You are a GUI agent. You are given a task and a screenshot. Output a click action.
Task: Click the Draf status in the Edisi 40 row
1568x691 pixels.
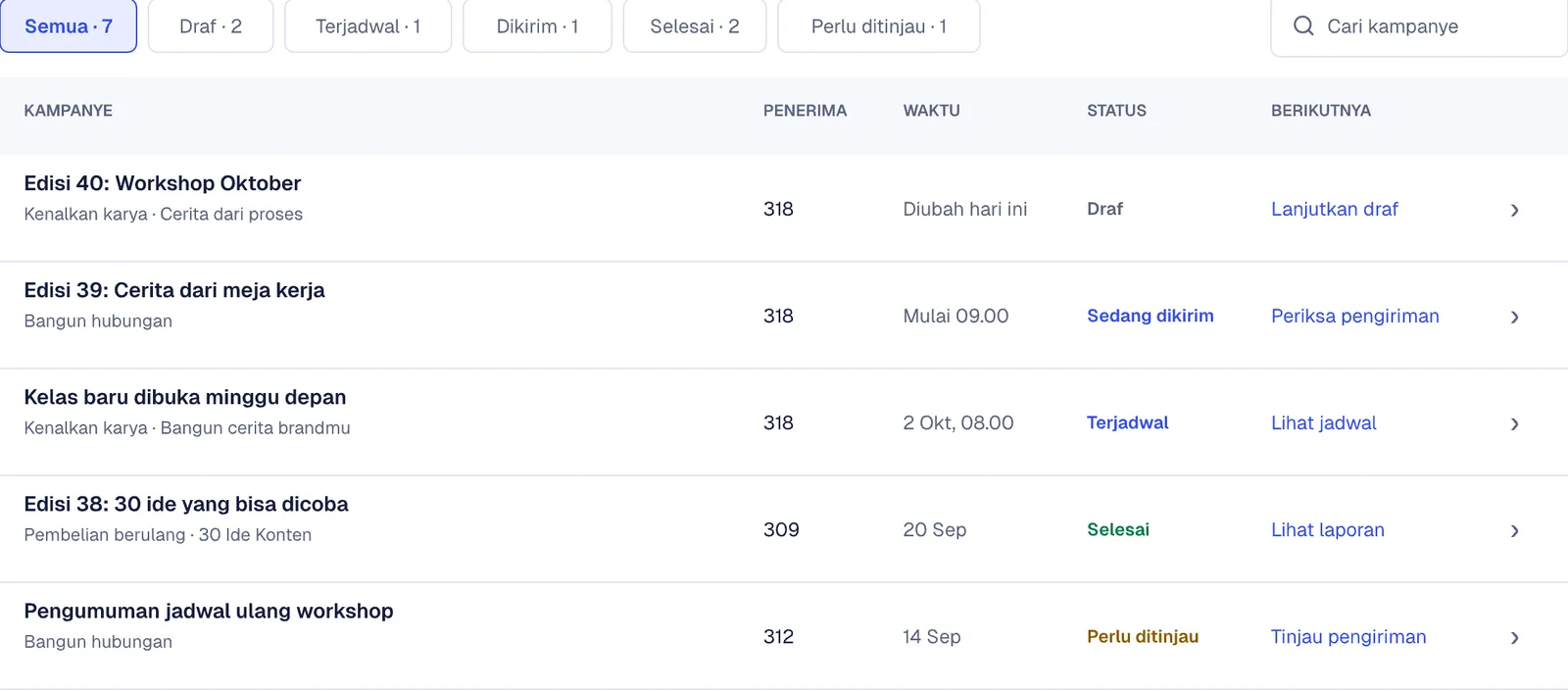coord(1105,209)
